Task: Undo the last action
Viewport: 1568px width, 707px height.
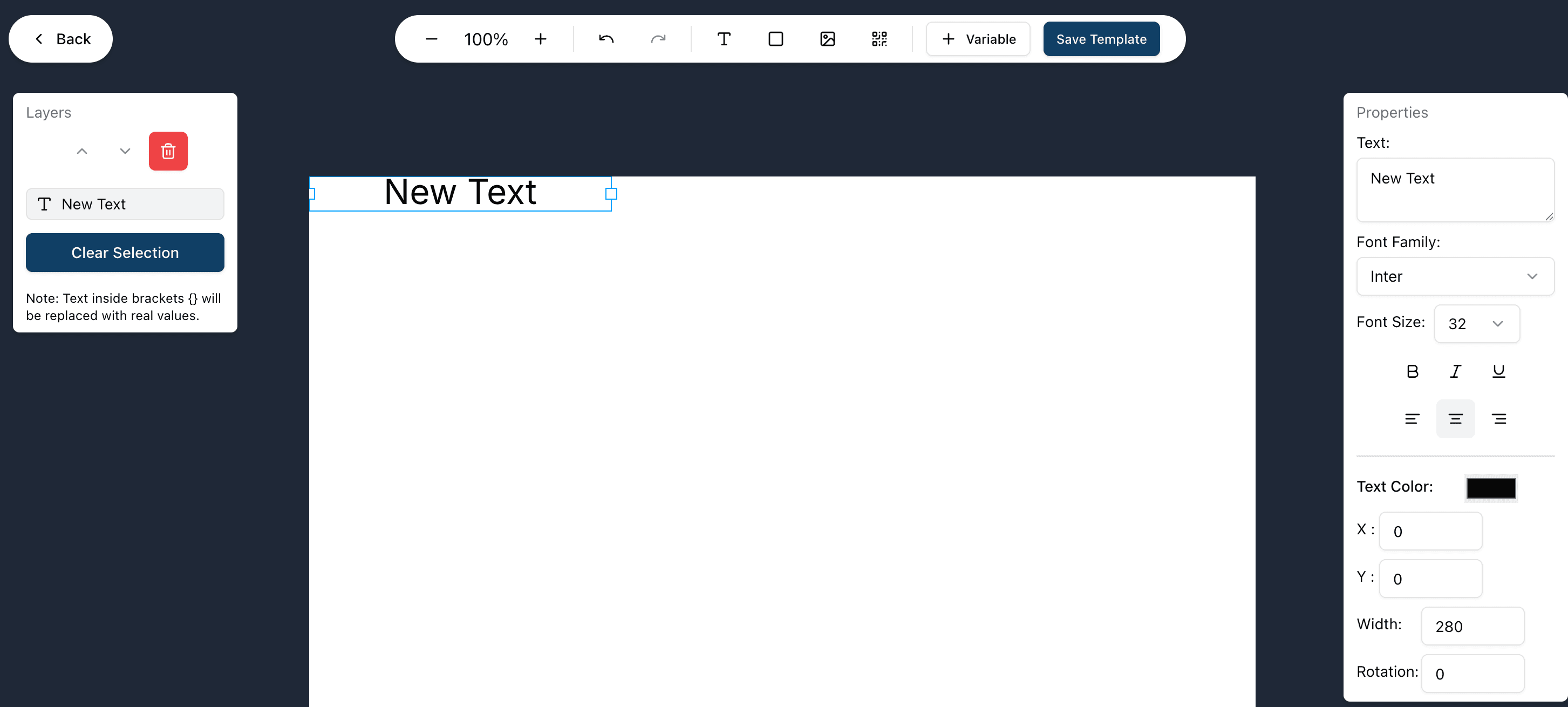Action: [x=606, y=38]
